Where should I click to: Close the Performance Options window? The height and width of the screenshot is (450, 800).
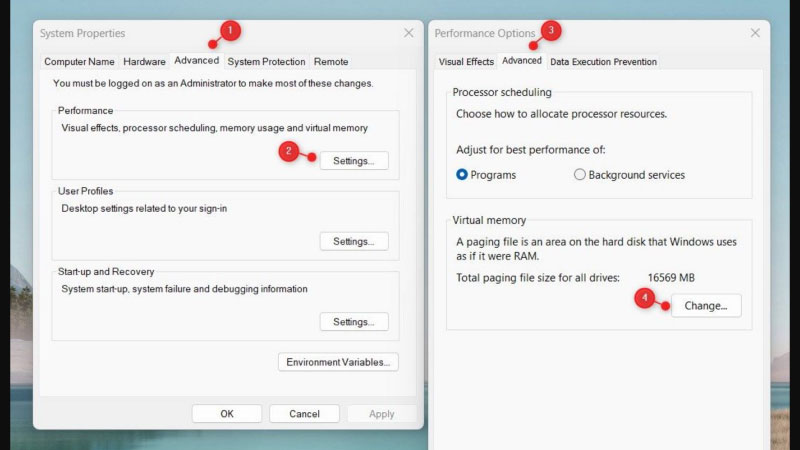pos(755,33)
